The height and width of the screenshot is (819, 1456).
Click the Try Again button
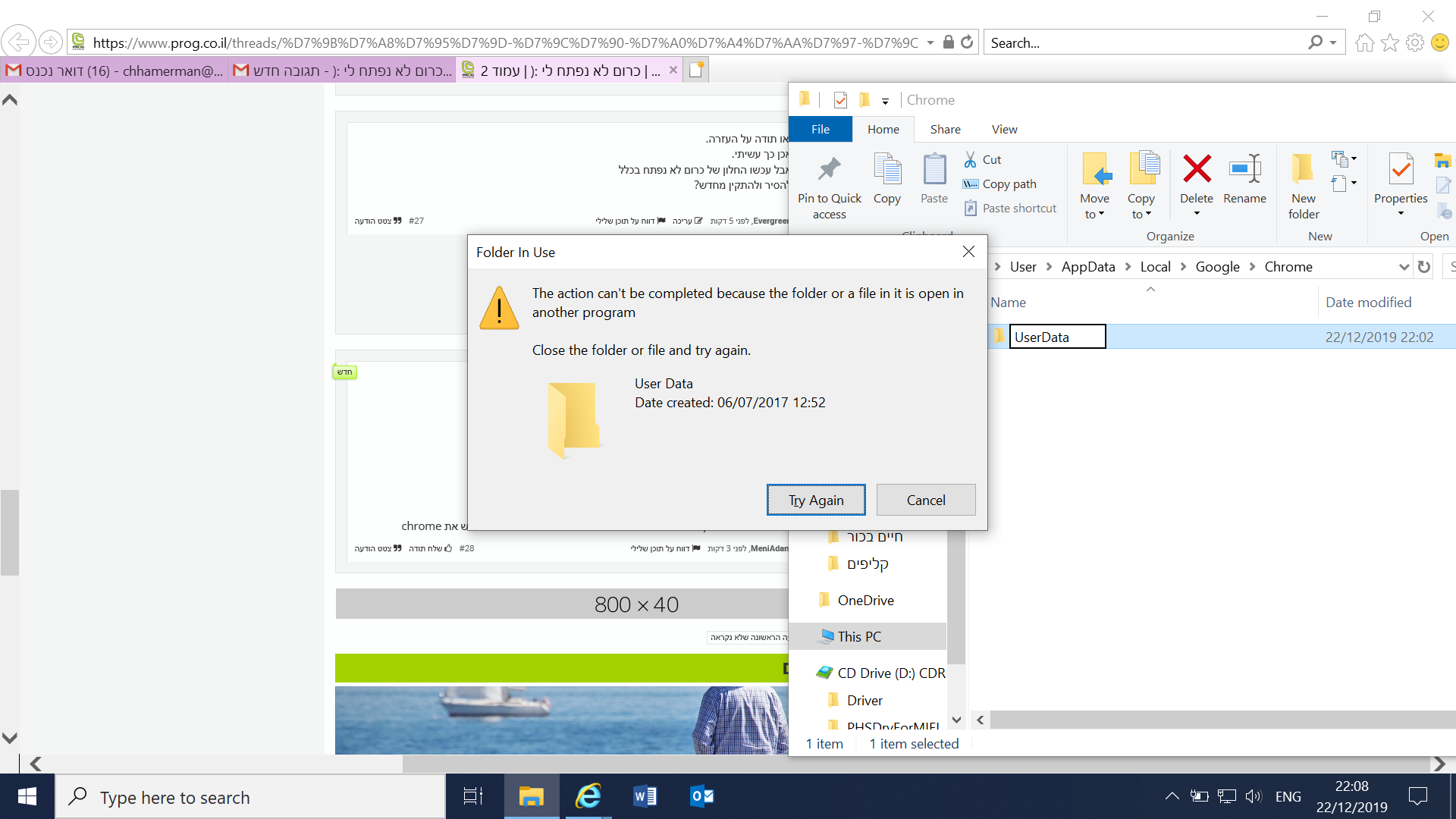coord(816,500)
